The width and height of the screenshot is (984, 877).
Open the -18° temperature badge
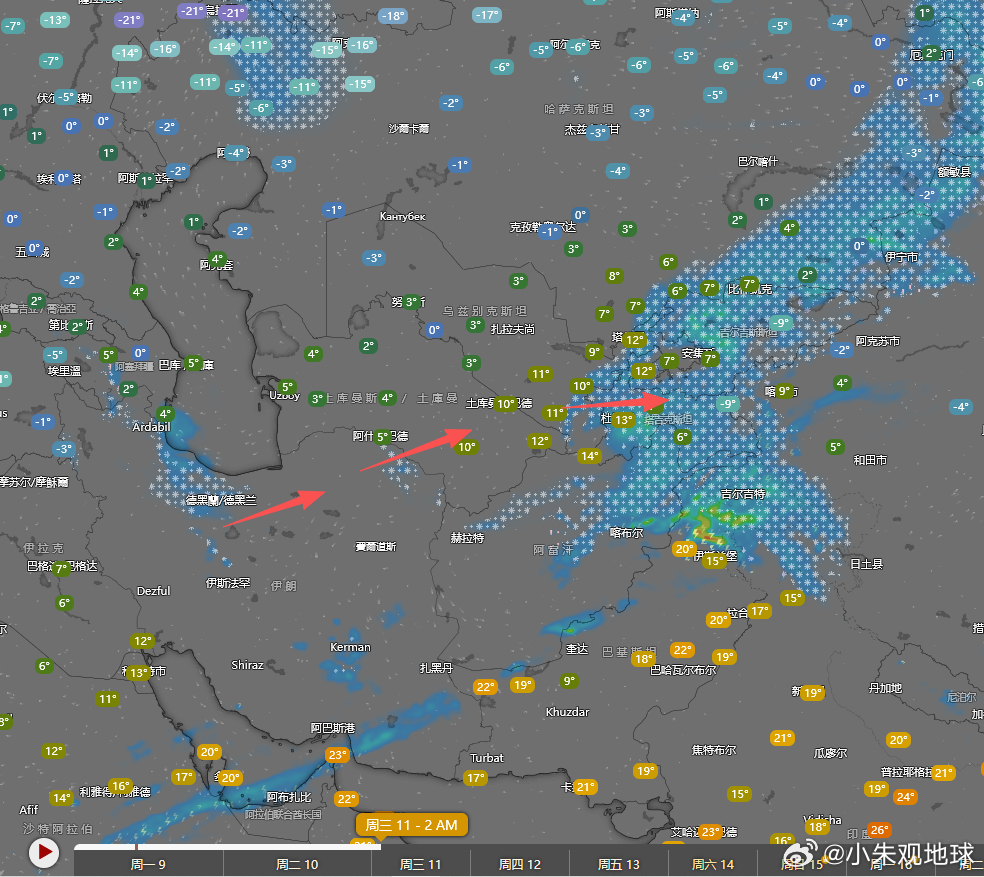point(393,16)
